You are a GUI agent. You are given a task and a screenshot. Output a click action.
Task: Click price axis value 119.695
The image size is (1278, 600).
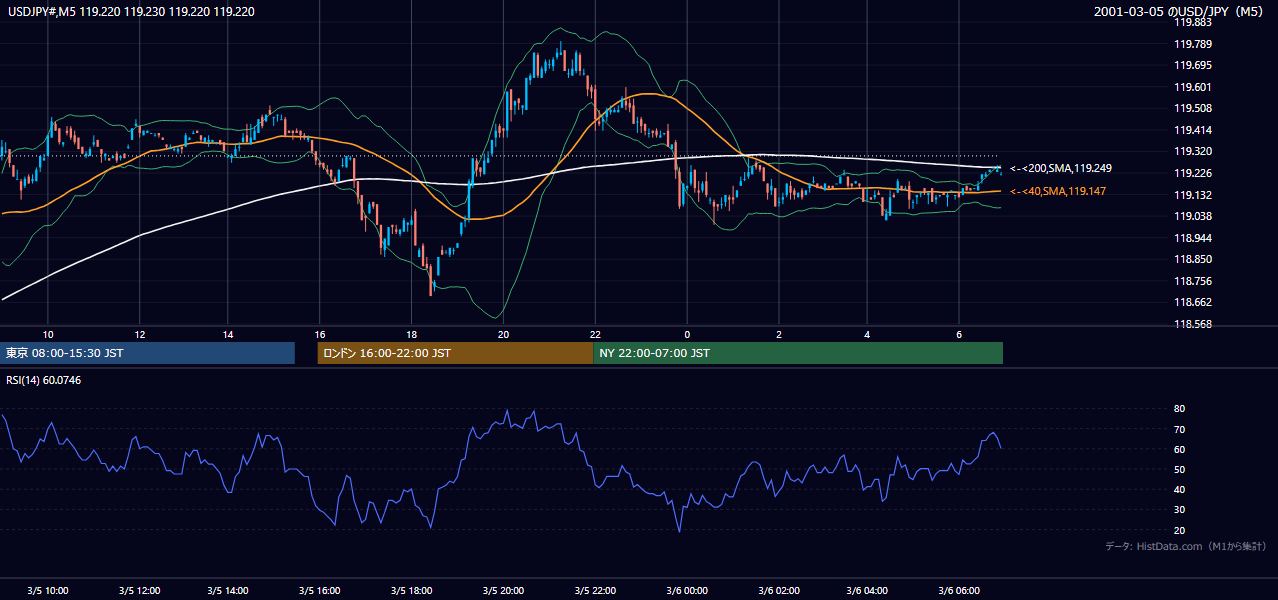point(1192,65)
